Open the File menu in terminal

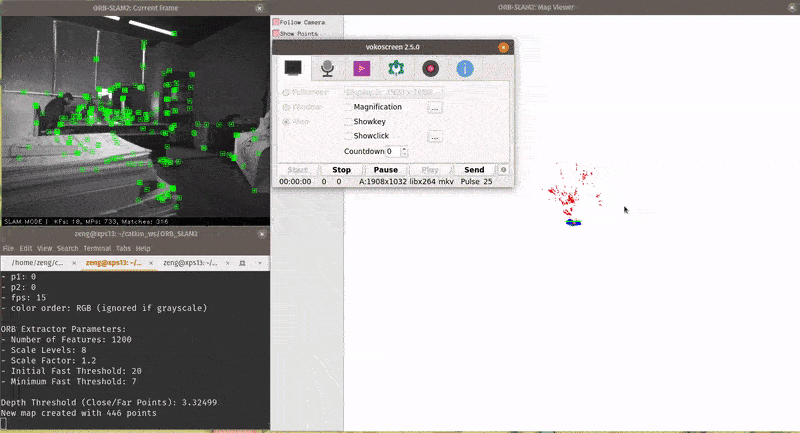click(8, 248)
